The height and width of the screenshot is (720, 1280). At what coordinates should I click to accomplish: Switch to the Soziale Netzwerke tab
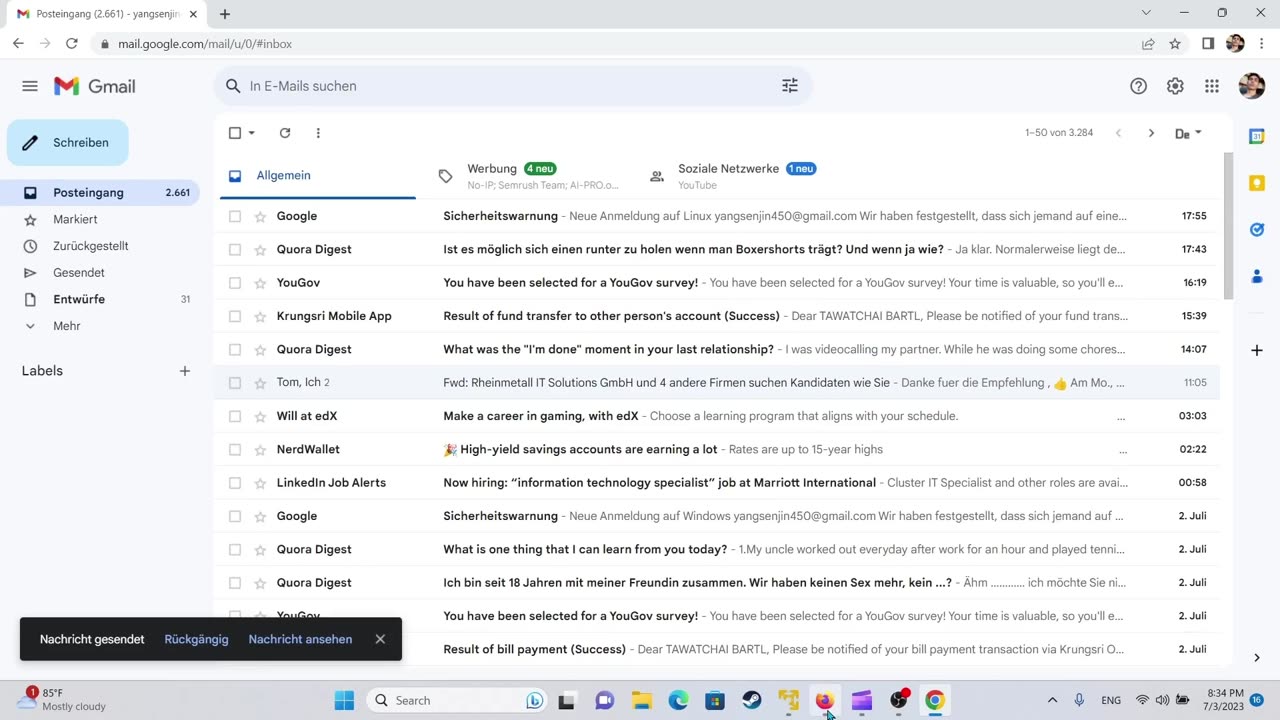(x=738, y=176)
